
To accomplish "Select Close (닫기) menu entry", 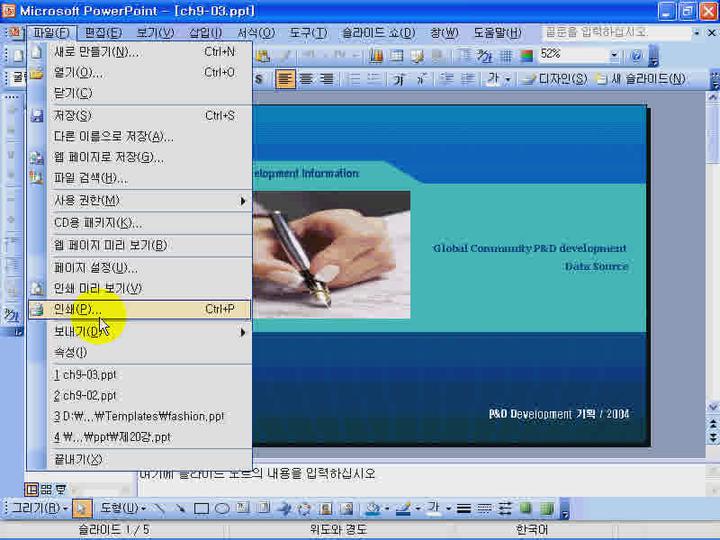I will (x=139, y=93).
